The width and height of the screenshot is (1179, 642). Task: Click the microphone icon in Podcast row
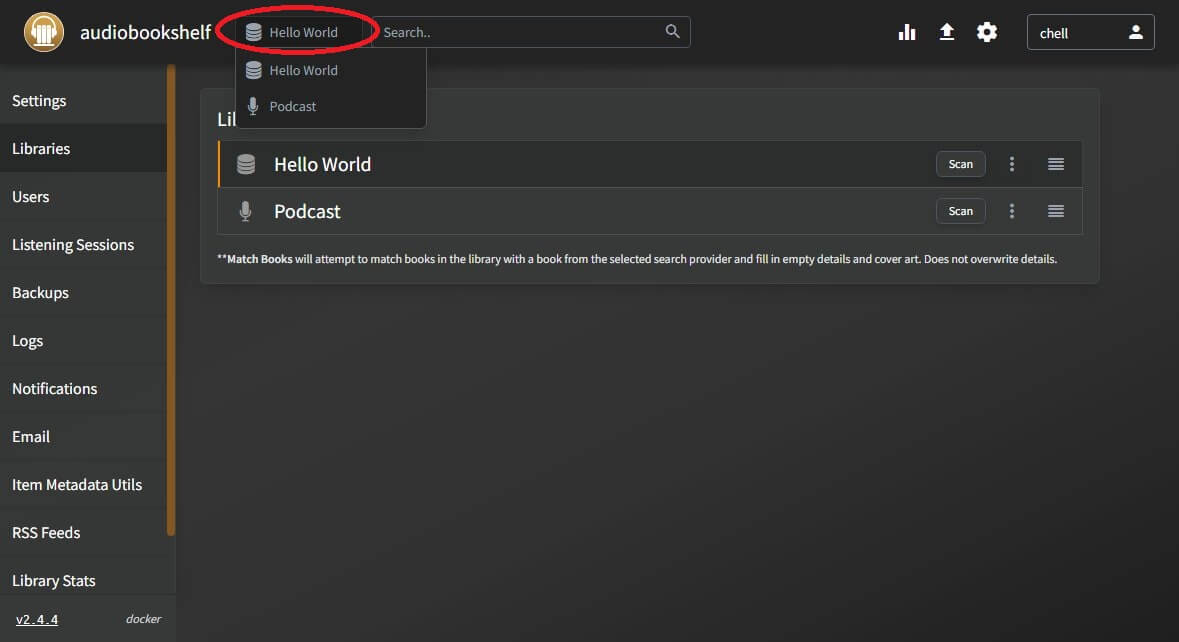tap(245, 211)
